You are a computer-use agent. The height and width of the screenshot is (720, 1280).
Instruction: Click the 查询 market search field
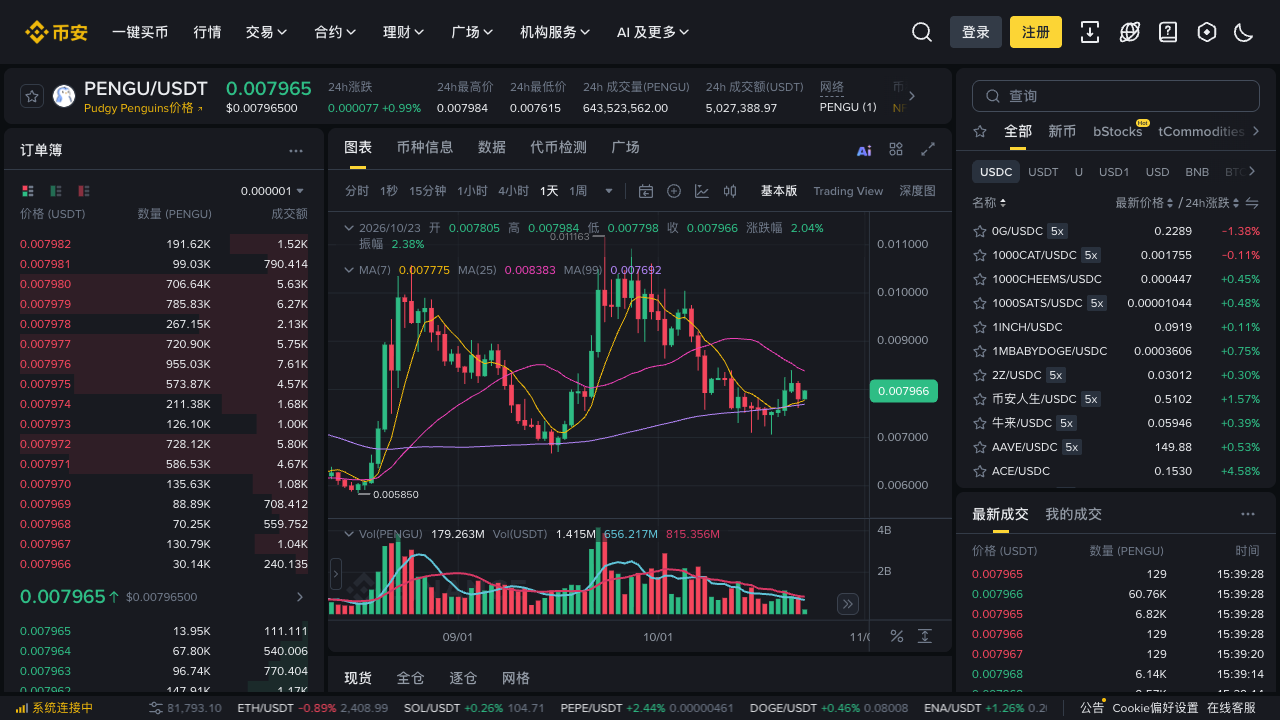point(1116,96)
